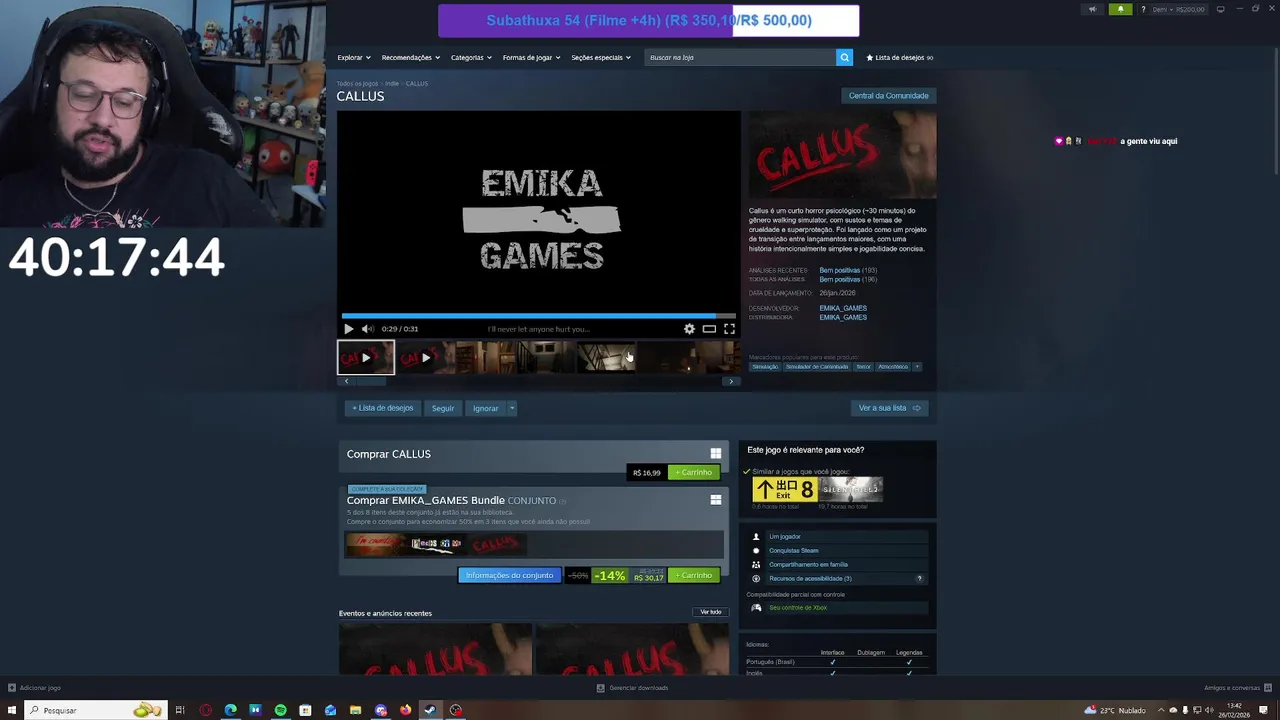
Task: Open the Seções especiais menu
Action: coord(601,57)
